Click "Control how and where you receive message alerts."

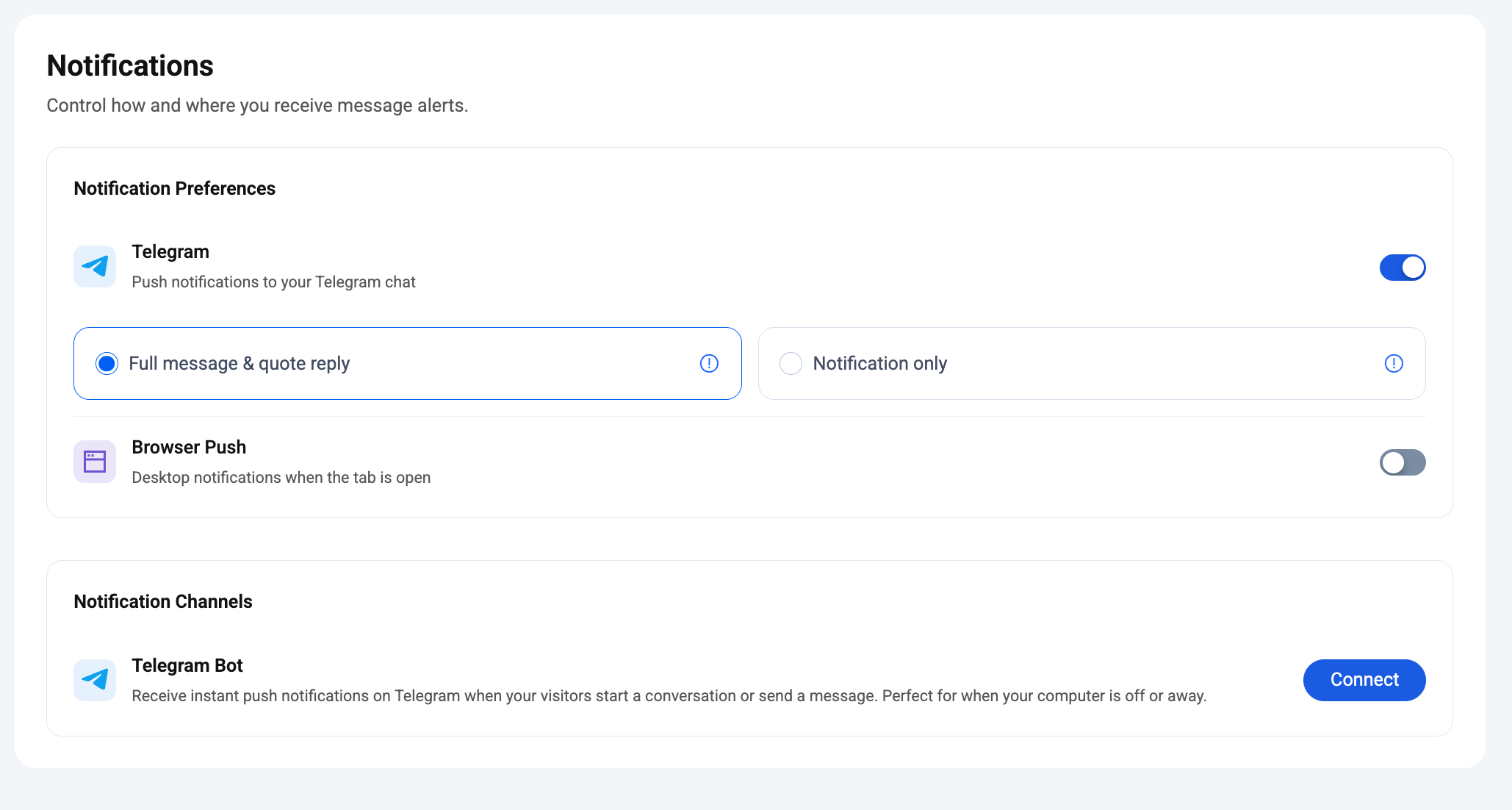(257, 105)
